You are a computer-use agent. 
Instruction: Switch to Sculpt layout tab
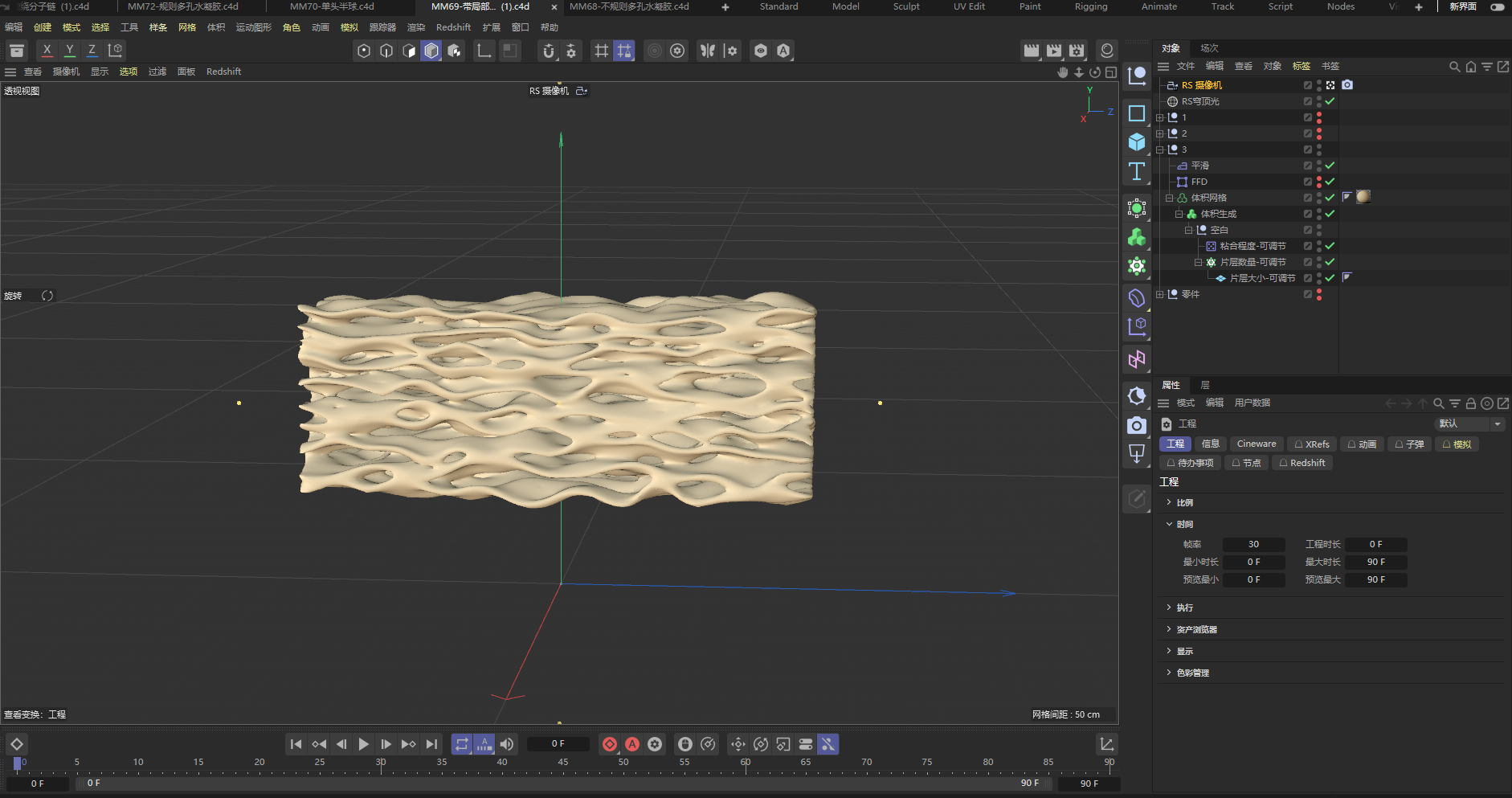coord(906,6)
